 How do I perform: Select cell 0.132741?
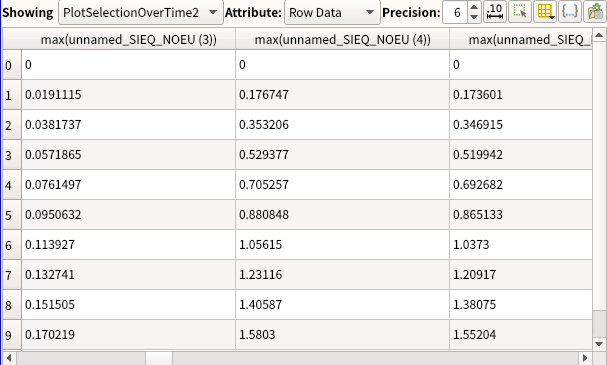click(x=129, y=275)
